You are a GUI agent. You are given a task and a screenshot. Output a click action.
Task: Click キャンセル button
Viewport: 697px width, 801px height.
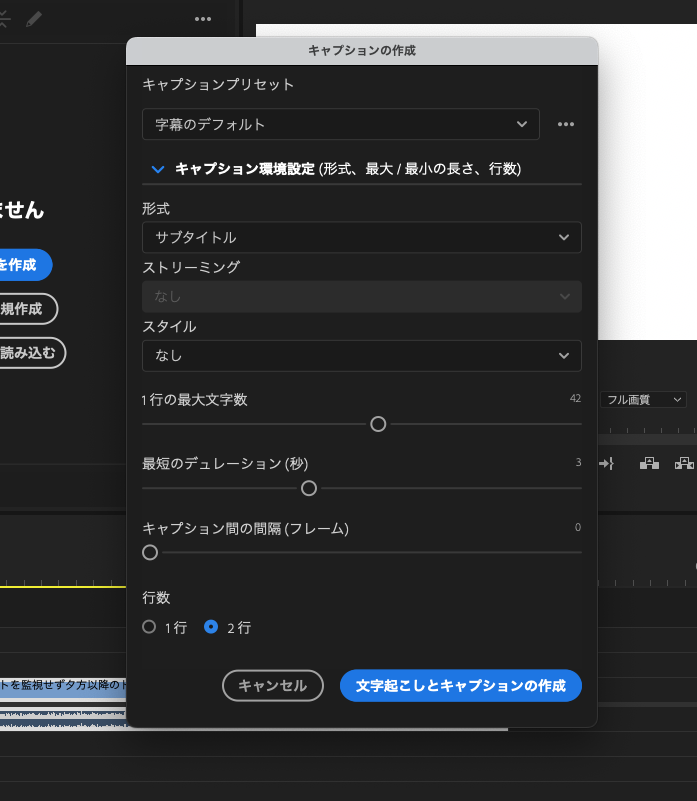coord(272,685)
